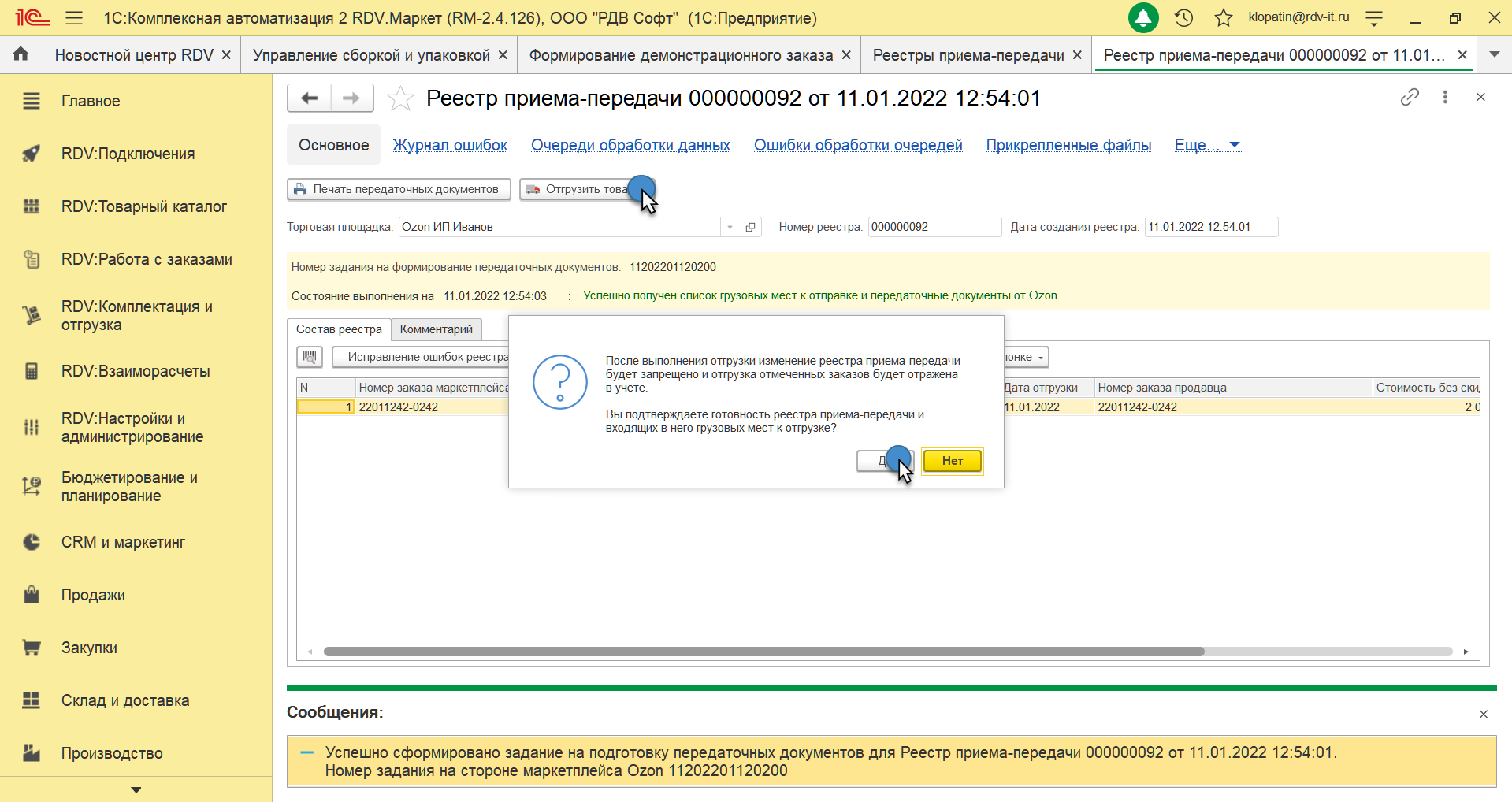
Task: Open the home page icon
Action: click(x=21, y=54)
